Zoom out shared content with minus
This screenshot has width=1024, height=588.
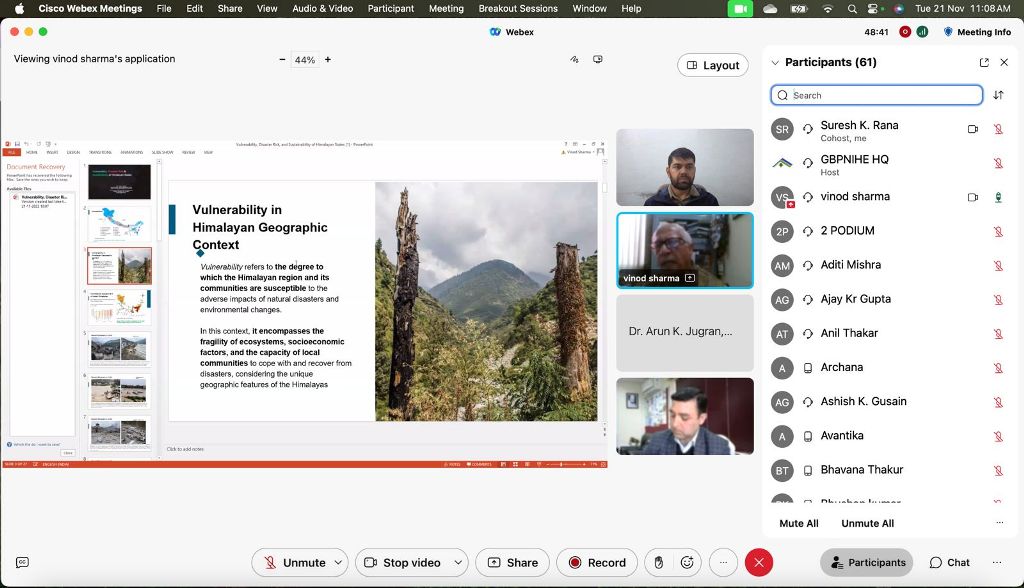coord(282,59)
